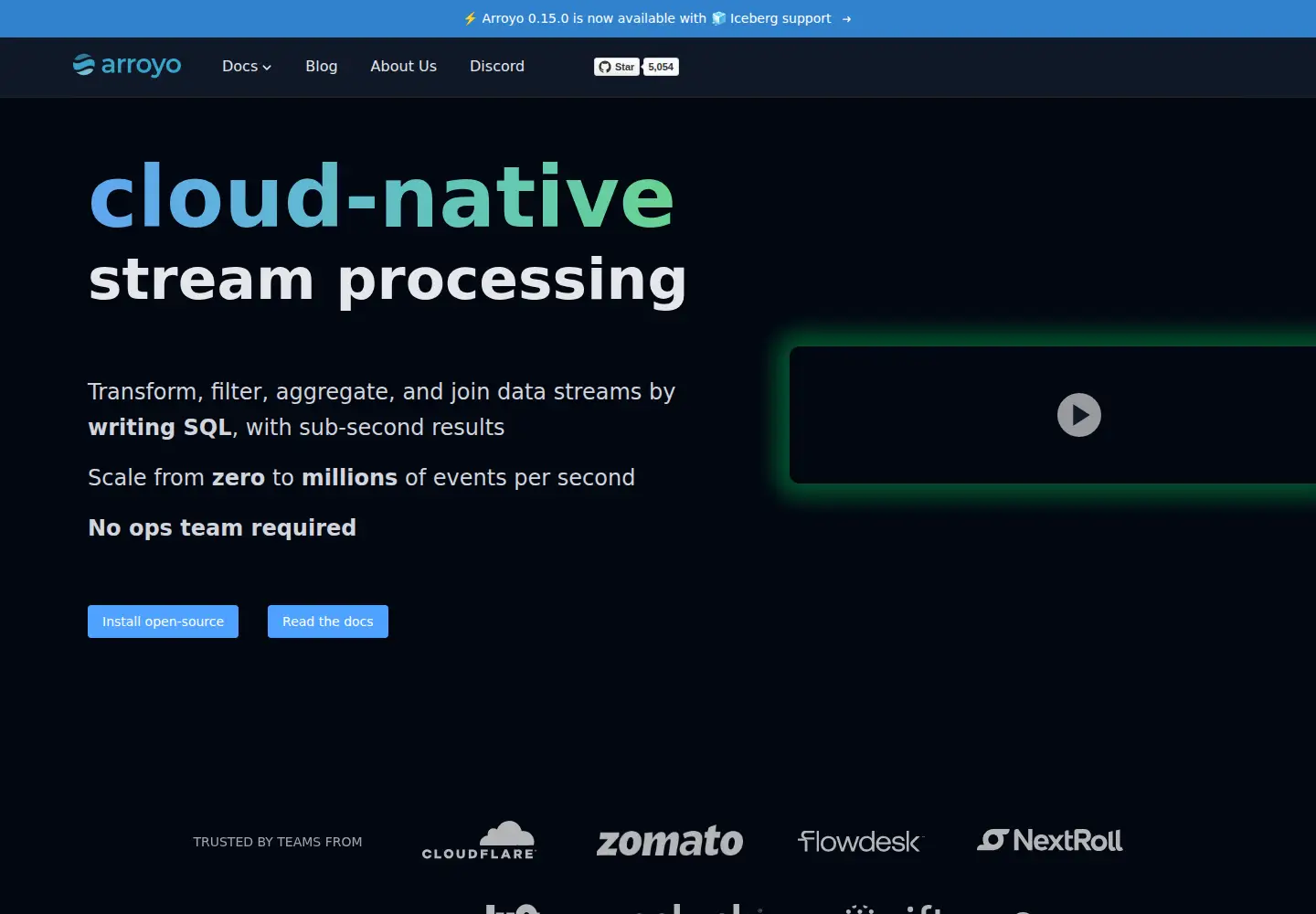Image resolution: width=1316 pixels, height=914 pixels.
Task: Open the Blog page
Action: pyautogui.click(x=322, y=66)
